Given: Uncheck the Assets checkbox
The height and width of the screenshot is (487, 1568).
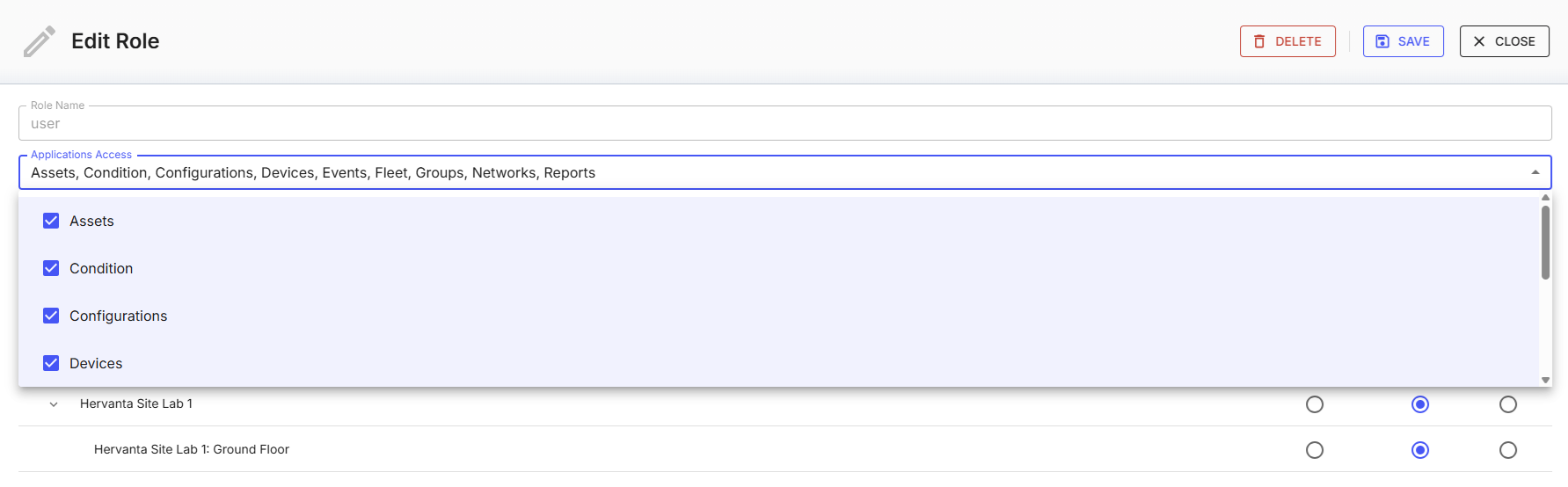Looking at the screenshot, I should pos(51,221).
